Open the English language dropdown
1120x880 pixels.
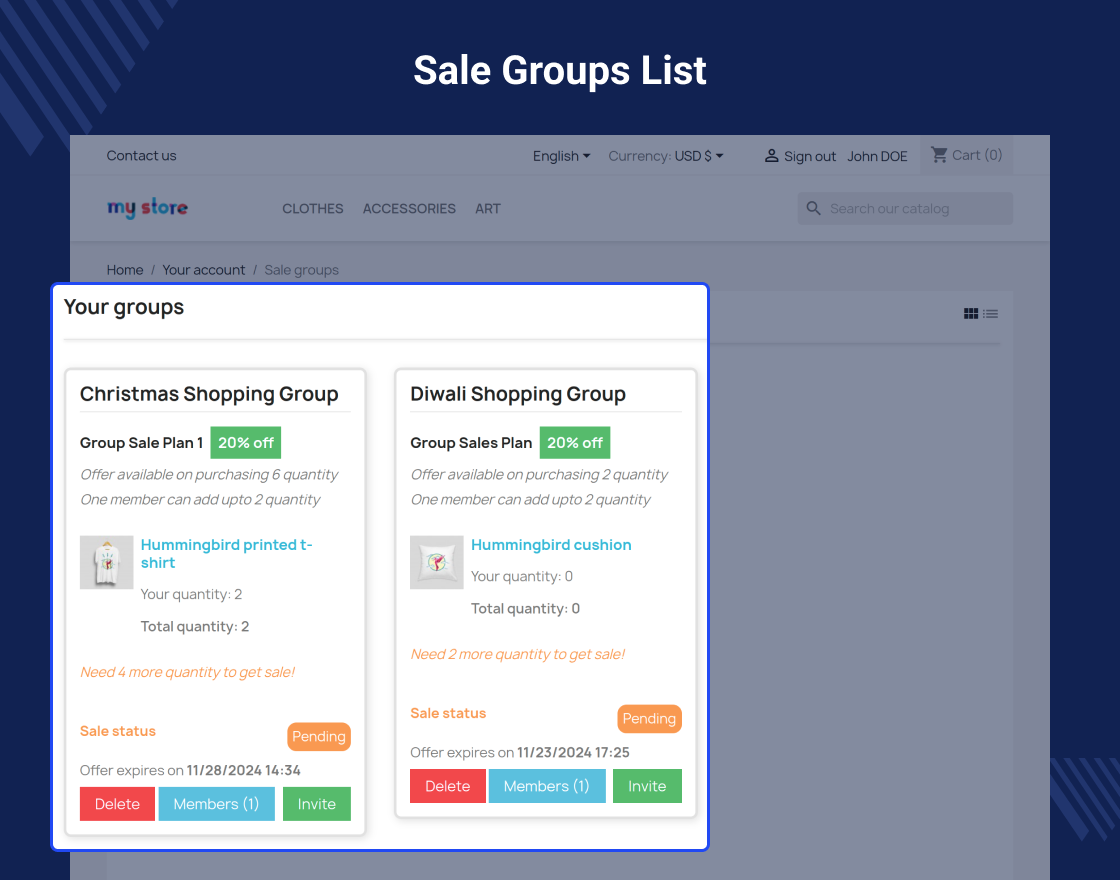561,156
